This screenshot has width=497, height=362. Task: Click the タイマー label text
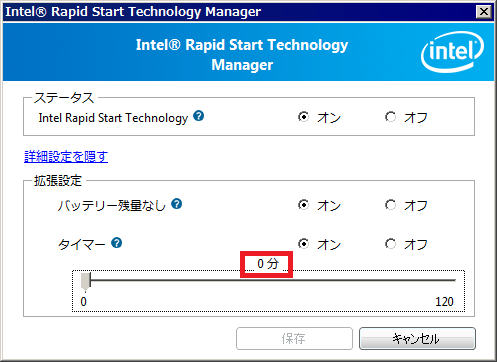82,244
